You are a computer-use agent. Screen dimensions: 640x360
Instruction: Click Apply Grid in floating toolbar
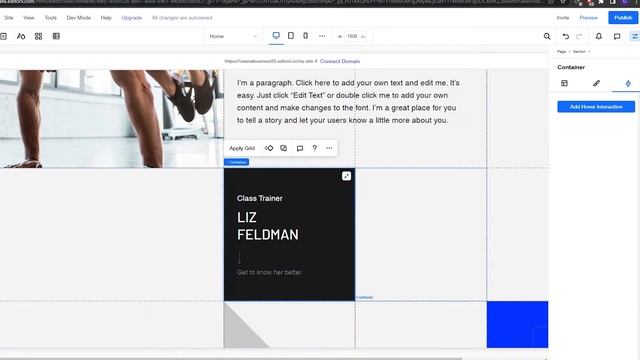click(x=242, y=148)
